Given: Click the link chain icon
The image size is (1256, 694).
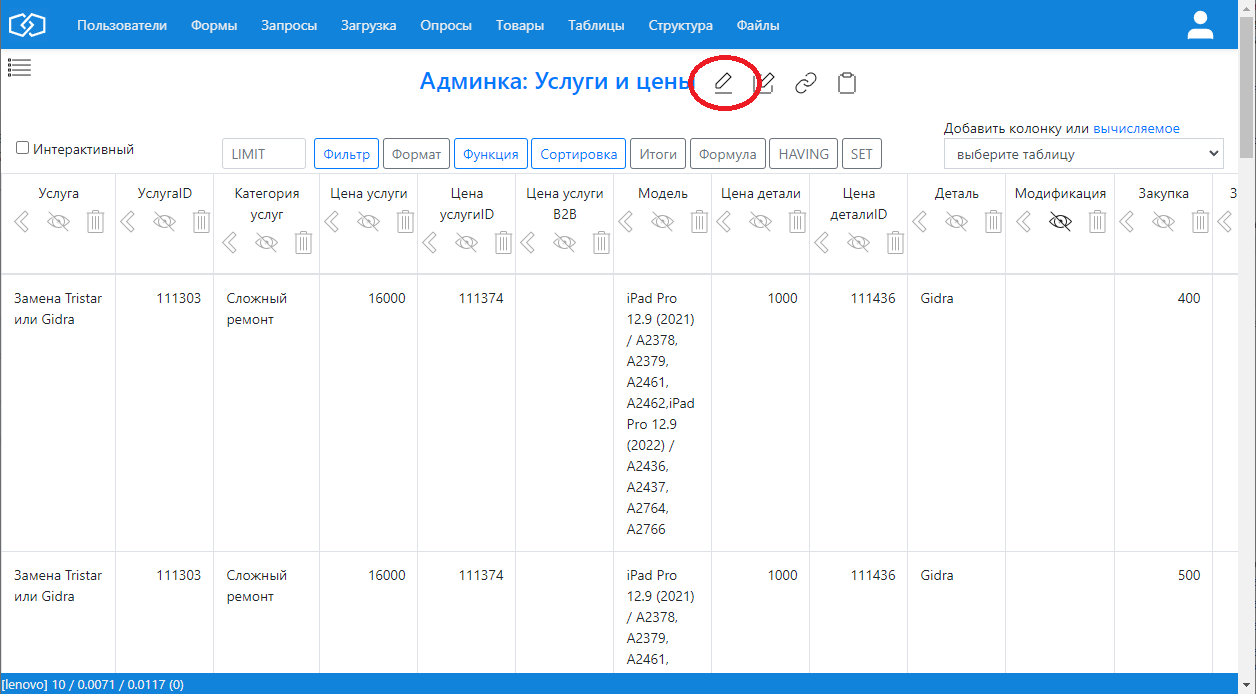Looking at the screenshot, I should coord(806,83).
